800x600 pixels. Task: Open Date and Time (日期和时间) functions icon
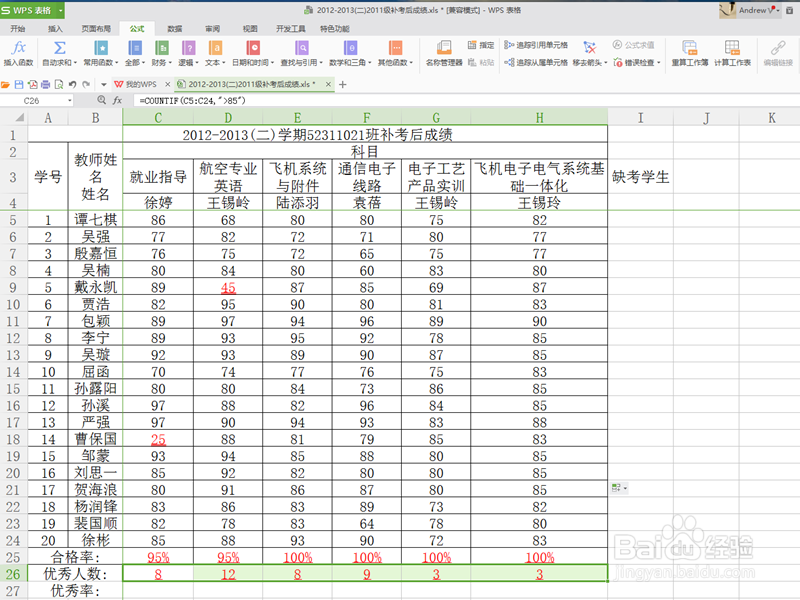pyautogui.click(x=253, y=48)
